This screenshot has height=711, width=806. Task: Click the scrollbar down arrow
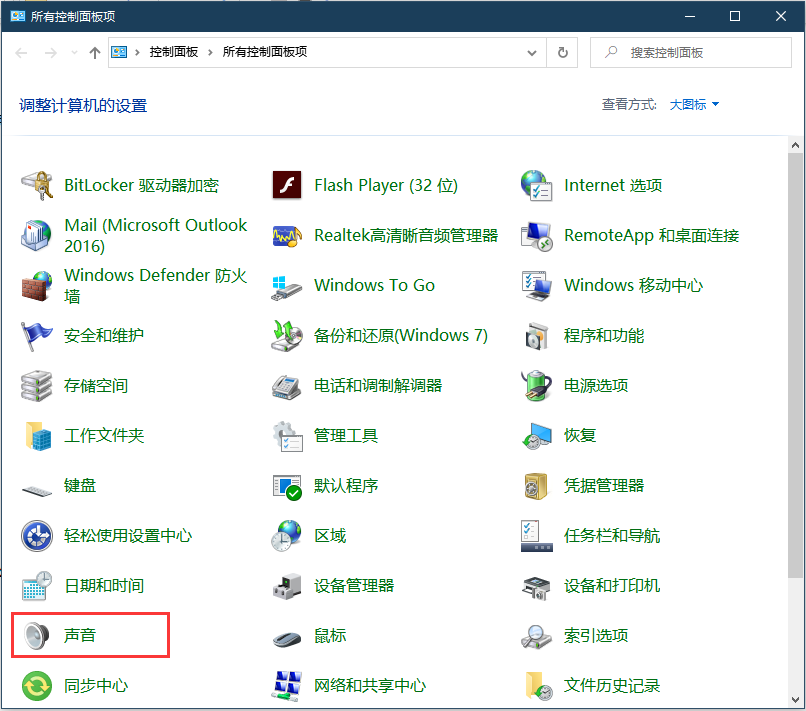click(x=795, y=700)
